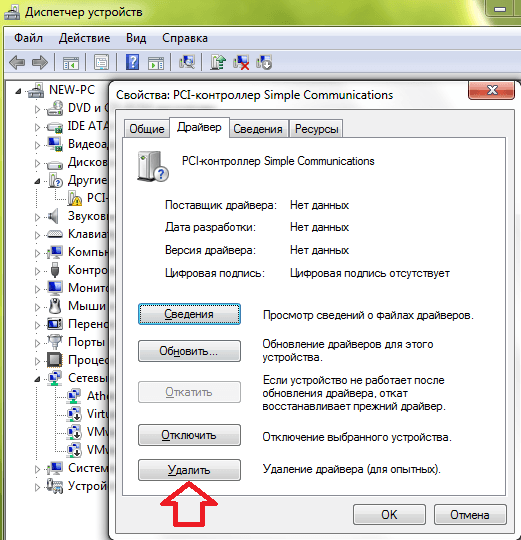Click the Update driver toolbar icon

pos(218,62)
